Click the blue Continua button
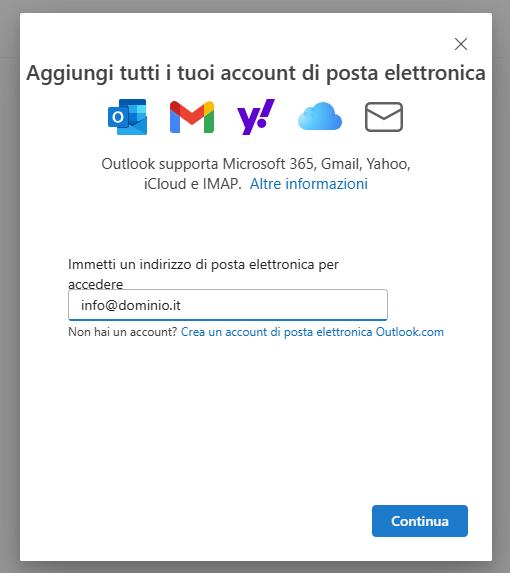 click(420, 521)
